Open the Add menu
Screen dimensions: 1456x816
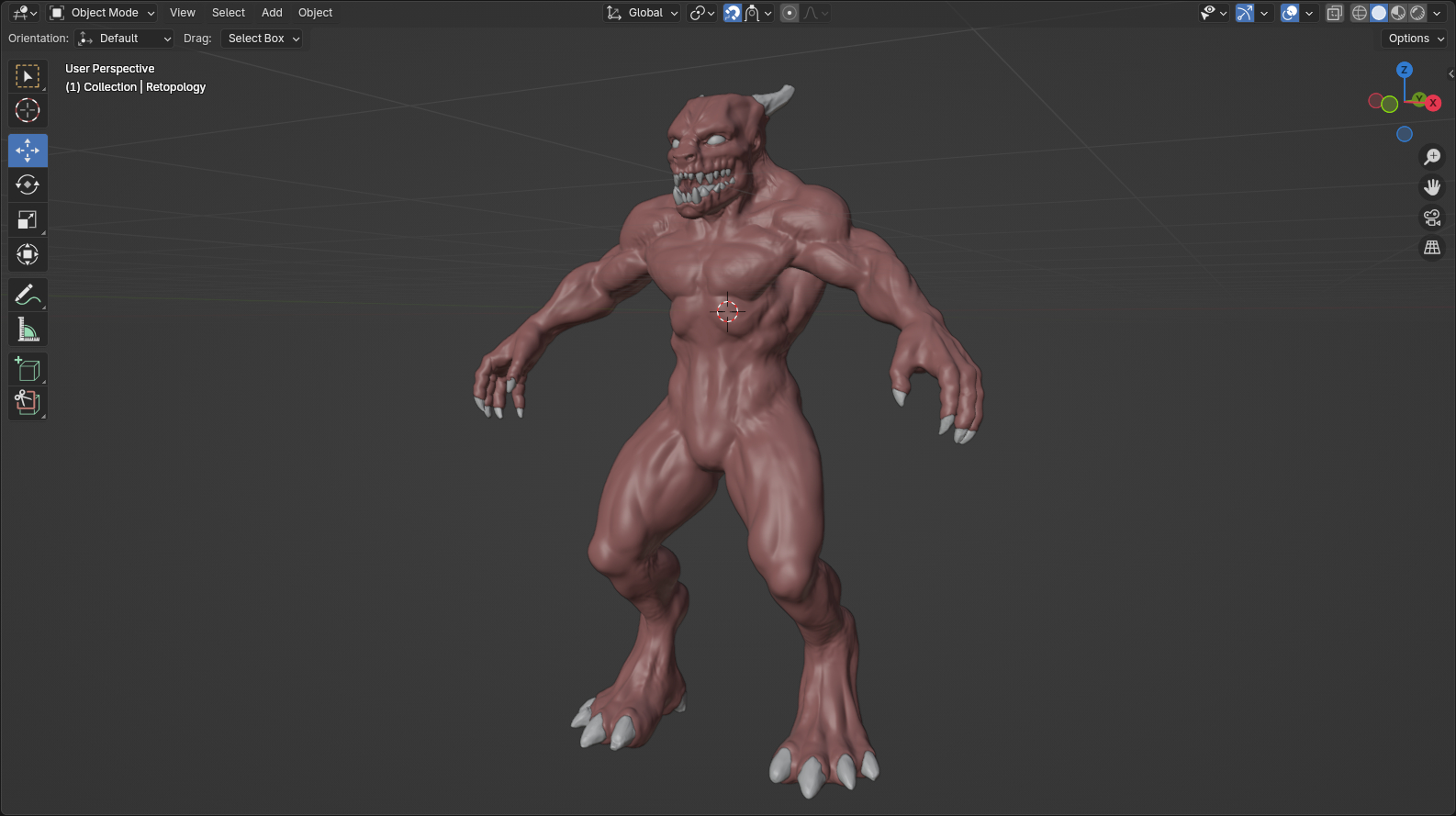272,13
